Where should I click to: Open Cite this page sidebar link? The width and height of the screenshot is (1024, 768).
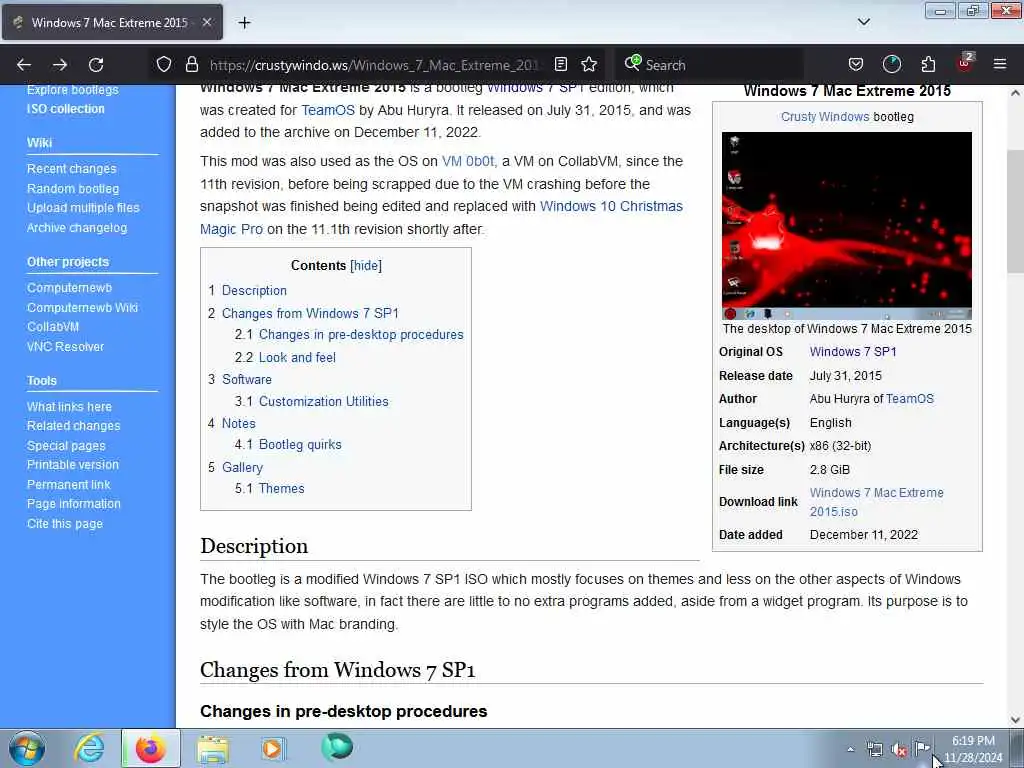click(65, 524)
